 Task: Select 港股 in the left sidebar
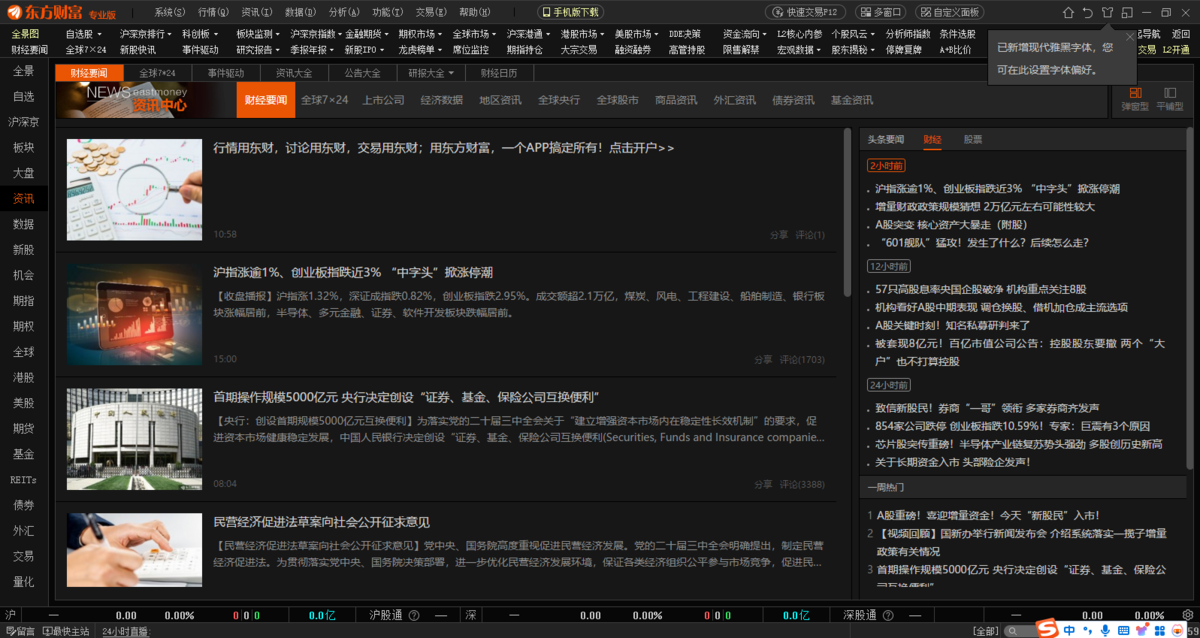[23, 378]
